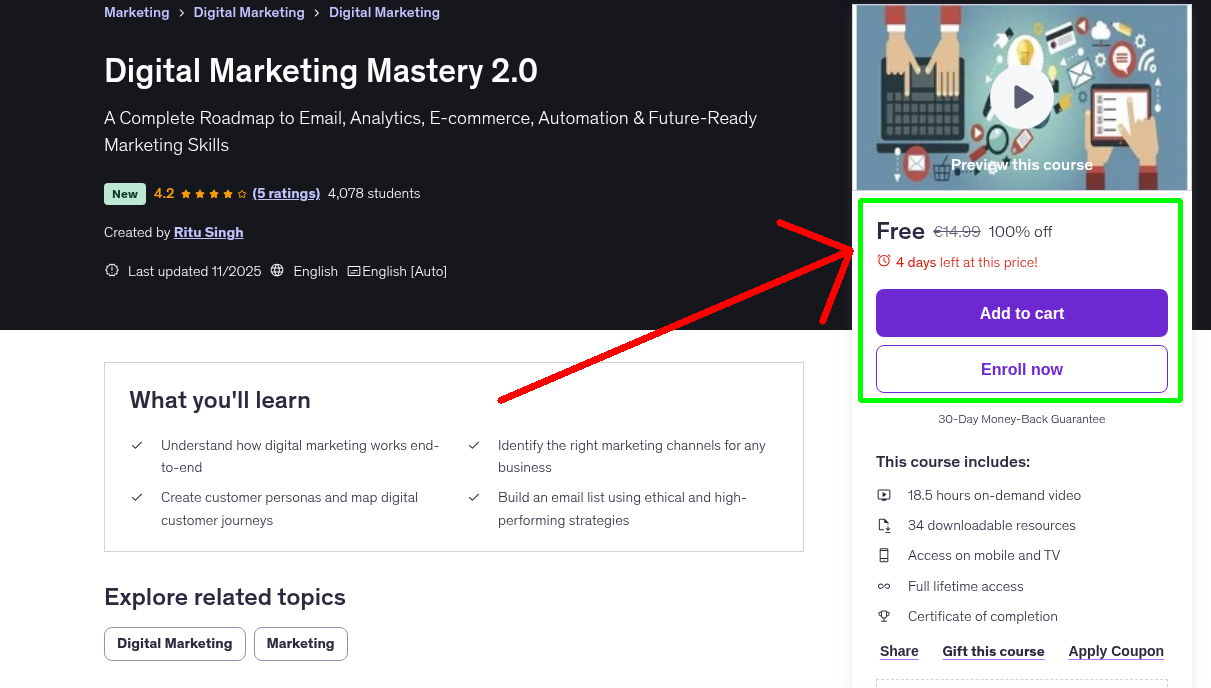Select Gift this course
Image resolution: width=1211 pixels, height=688 pixels.
click(x=993, y=651)
